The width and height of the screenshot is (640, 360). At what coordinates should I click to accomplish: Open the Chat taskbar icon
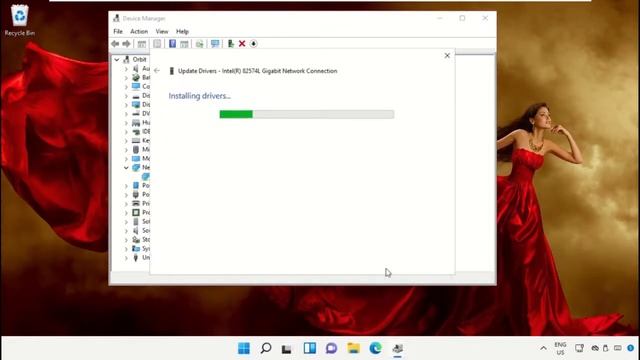click(x=331, y=348)
